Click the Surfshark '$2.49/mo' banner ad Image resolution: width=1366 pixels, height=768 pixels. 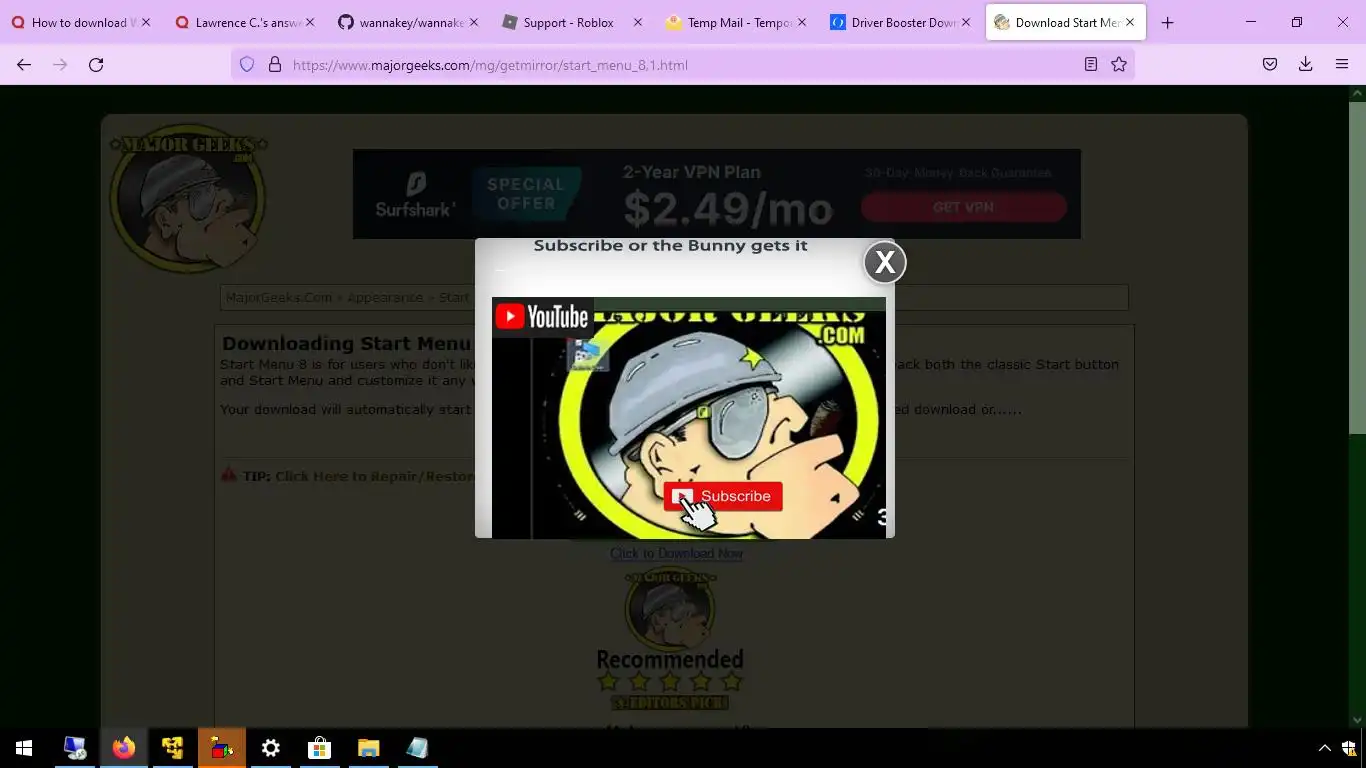pos(717,194)
